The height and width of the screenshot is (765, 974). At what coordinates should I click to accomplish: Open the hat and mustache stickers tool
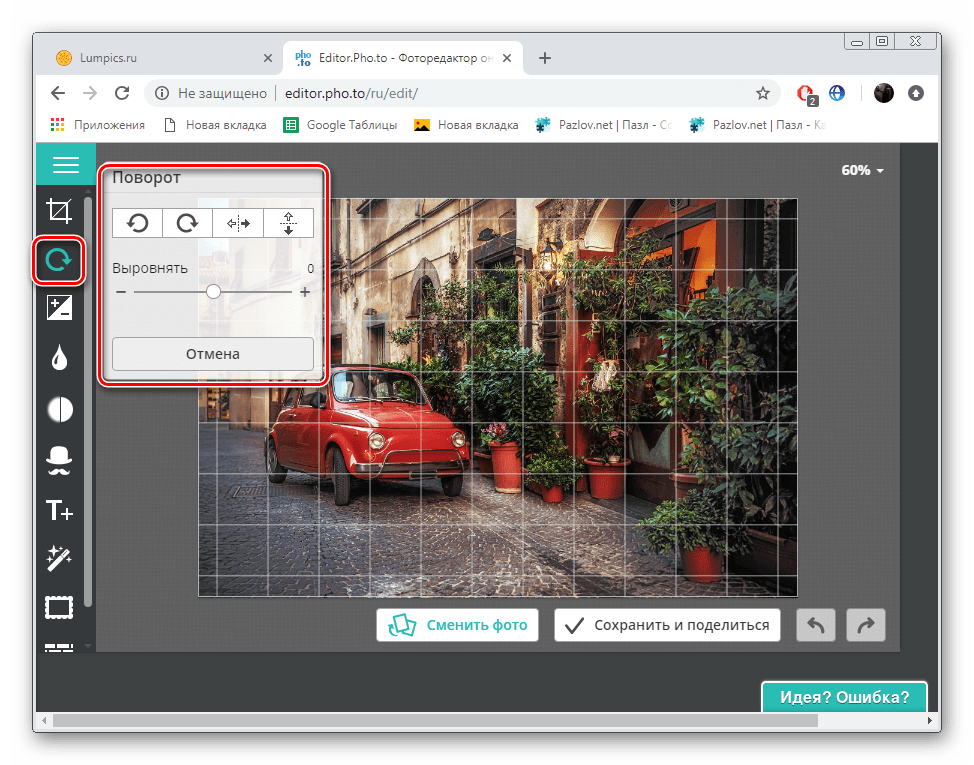click(x=60, y=461)
